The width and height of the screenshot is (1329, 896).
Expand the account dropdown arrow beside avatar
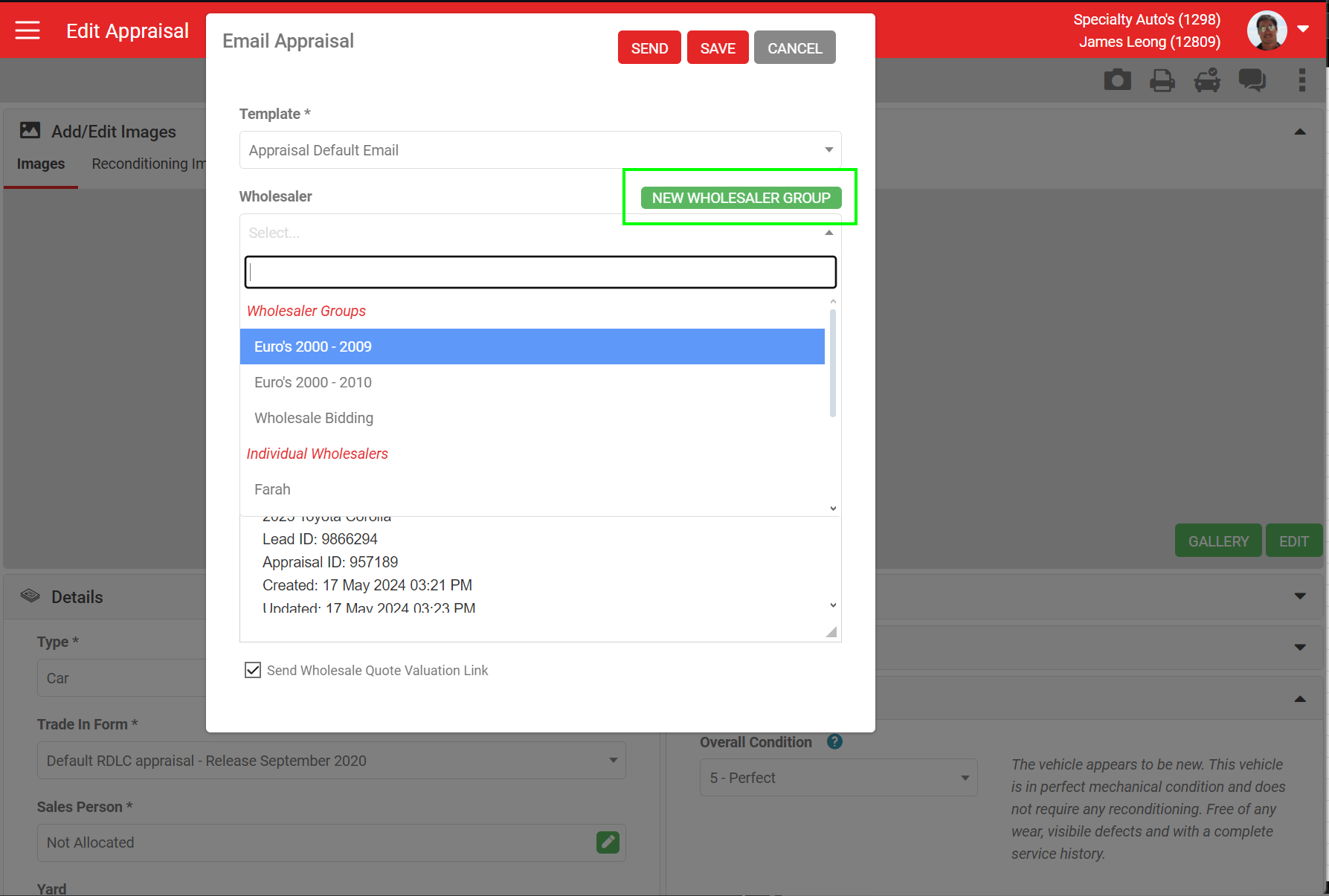pyautogui.click(x=1303, y=29)
